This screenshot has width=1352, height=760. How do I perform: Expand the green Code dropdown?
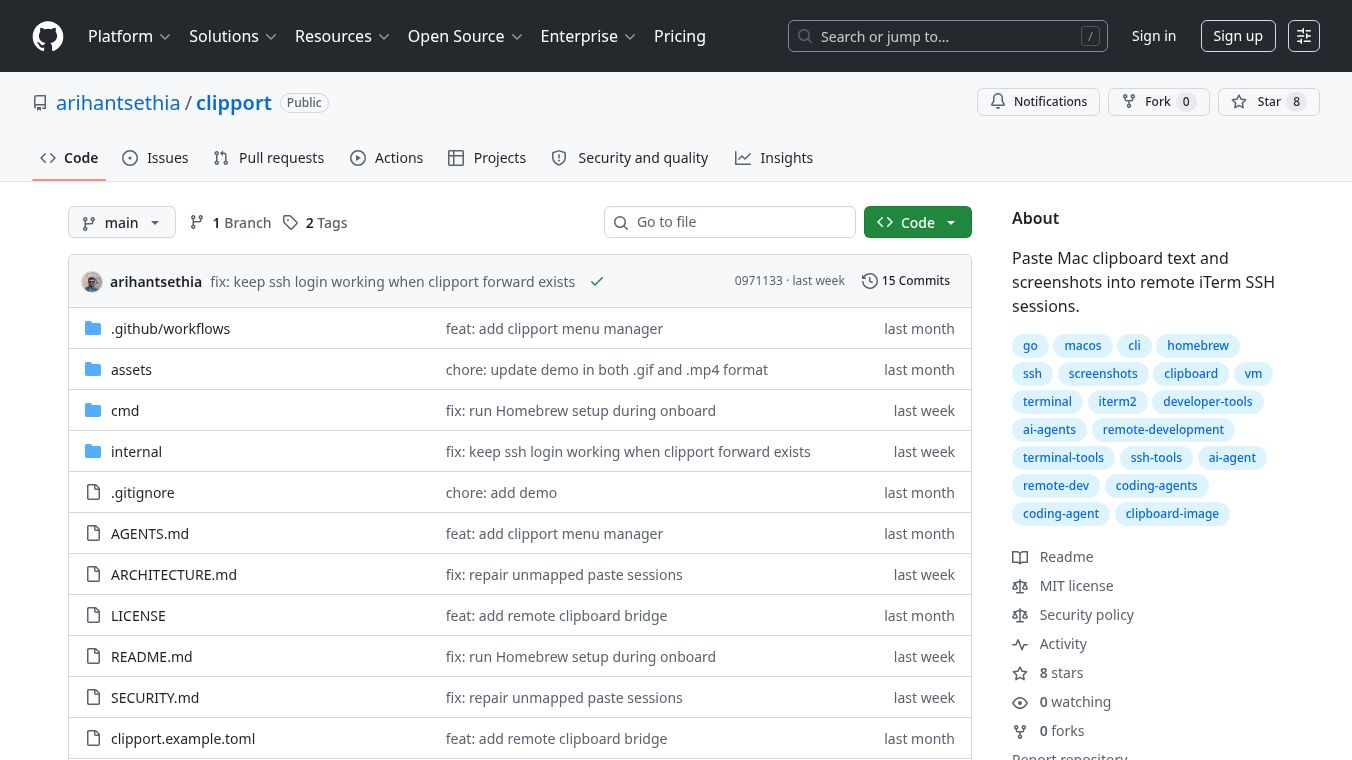918,222
